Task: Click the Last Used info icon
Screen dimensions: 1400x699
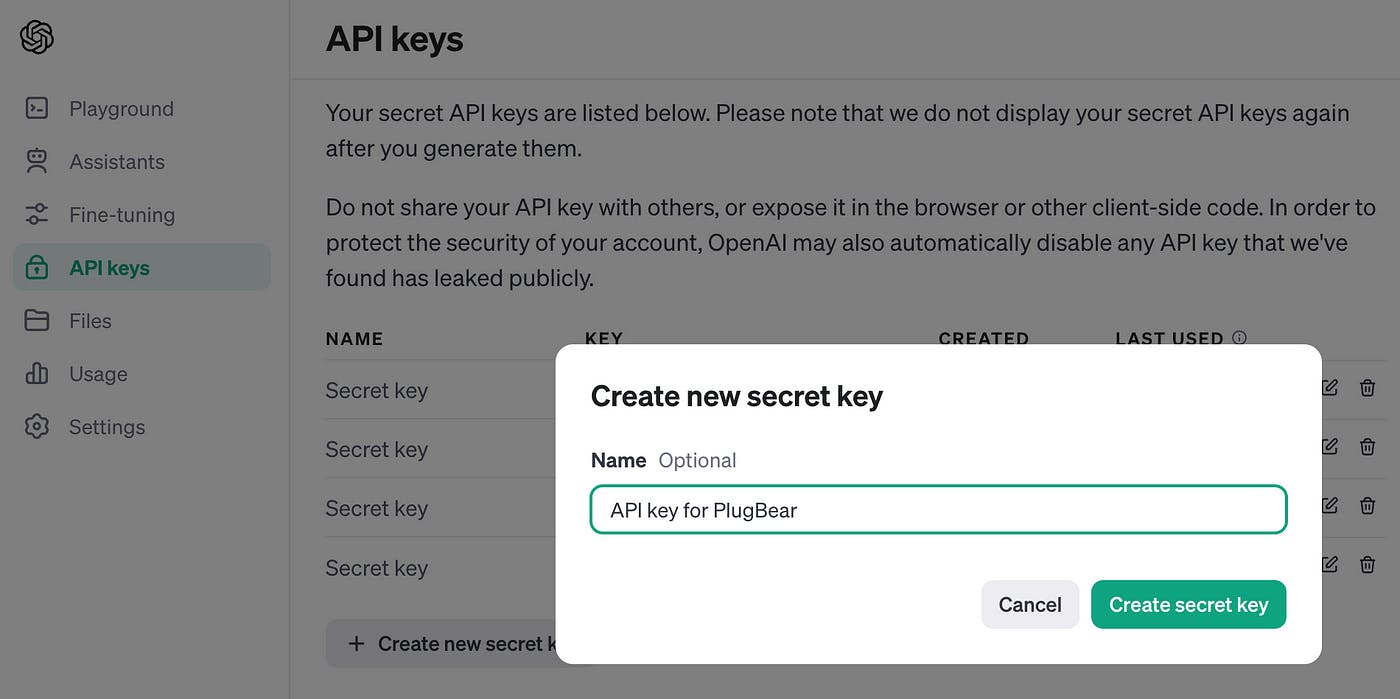Action: pyautogui.click(x=1240, y=338)
